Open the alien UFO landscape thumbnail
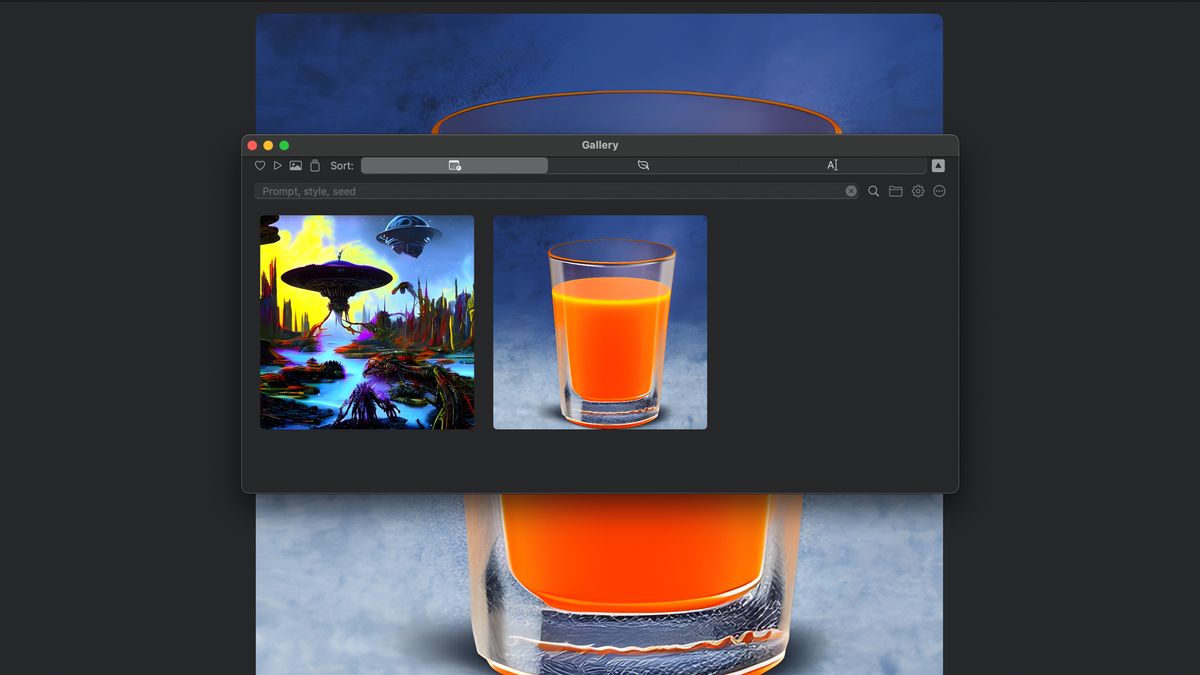 [366, 322]
